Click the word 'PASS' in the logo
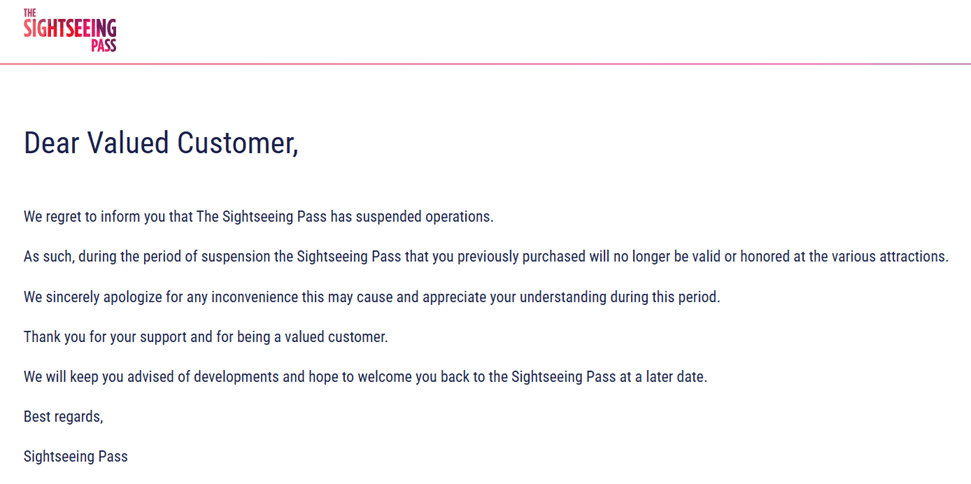This screenshot has width=971, height=484. pos(103,46)
